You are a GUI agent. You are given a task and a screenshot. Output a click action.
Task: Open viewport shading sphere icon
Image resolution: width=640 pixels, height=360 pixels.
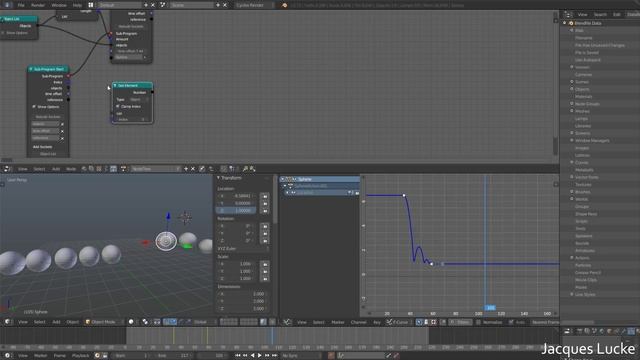point(131,322)
